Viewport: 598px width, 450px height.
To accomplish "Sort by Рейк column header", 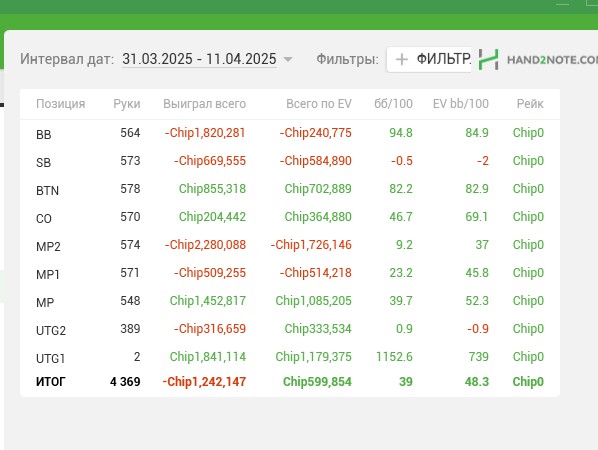I will [x=530, y=104].
